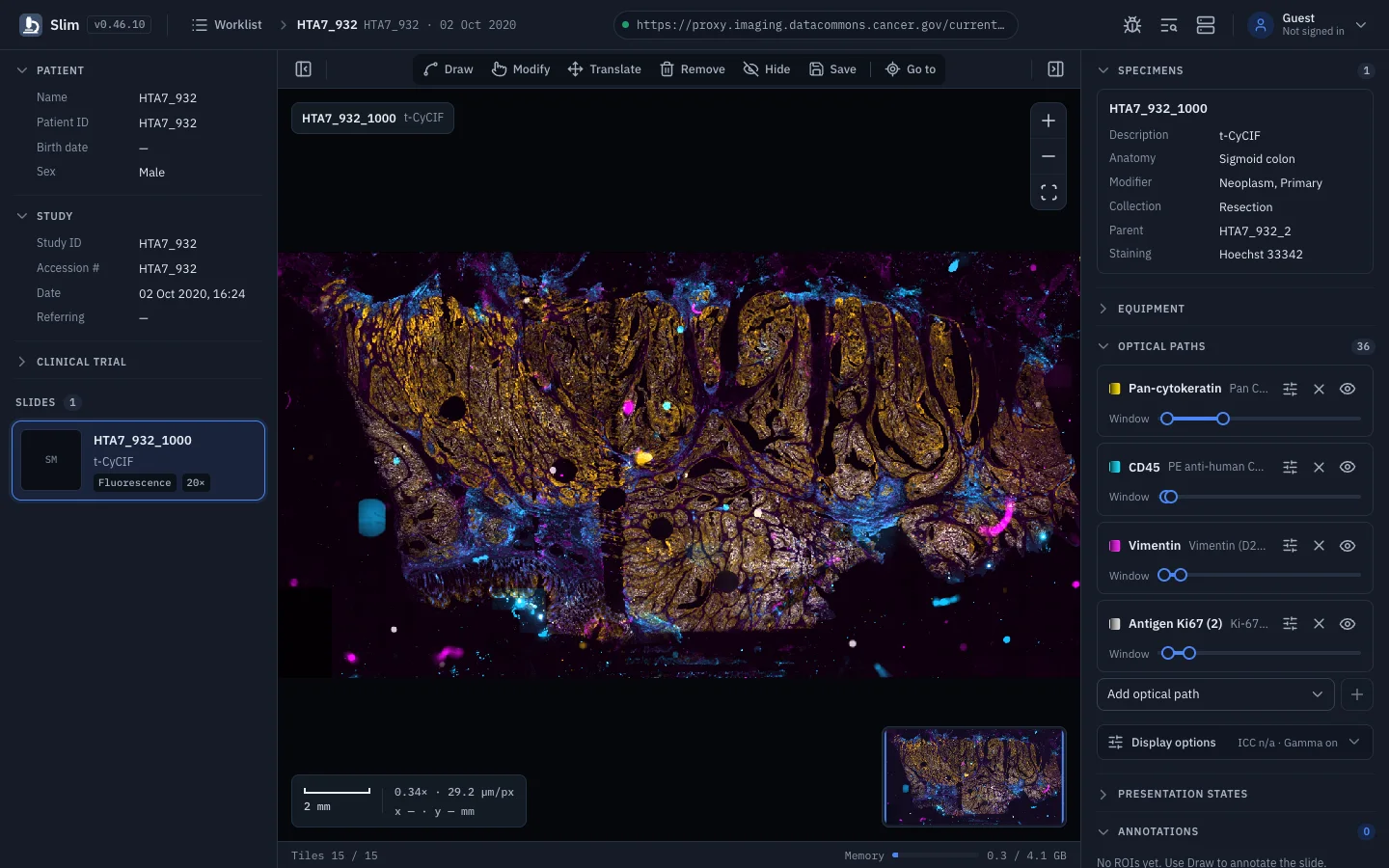Click the Hide annotations tool
1389x868 pixels.
pyautogui.click(x=767, y=69)
